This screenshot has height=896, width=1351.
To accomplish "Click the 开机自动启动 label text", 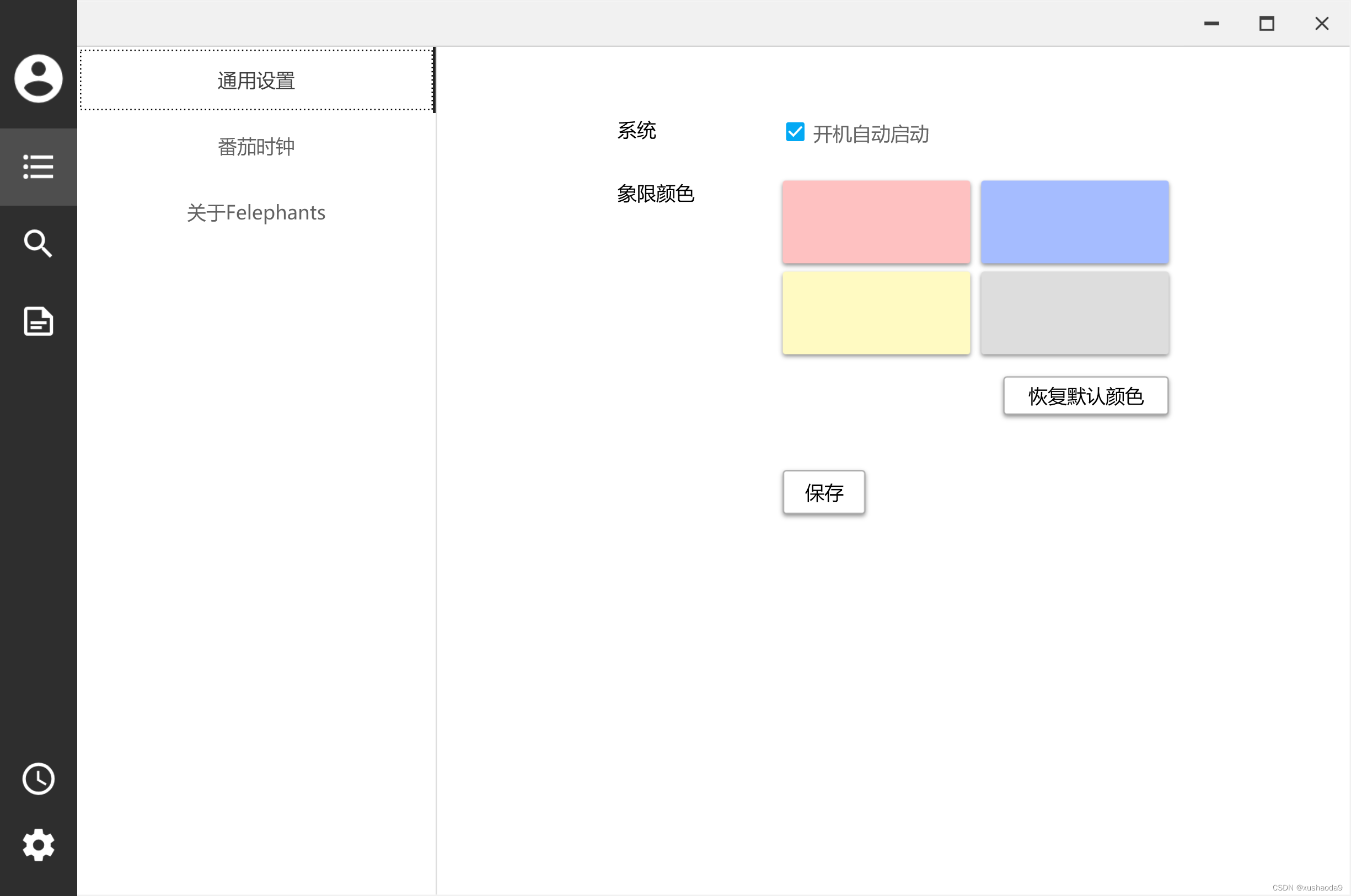I will (x=870, y=135).
